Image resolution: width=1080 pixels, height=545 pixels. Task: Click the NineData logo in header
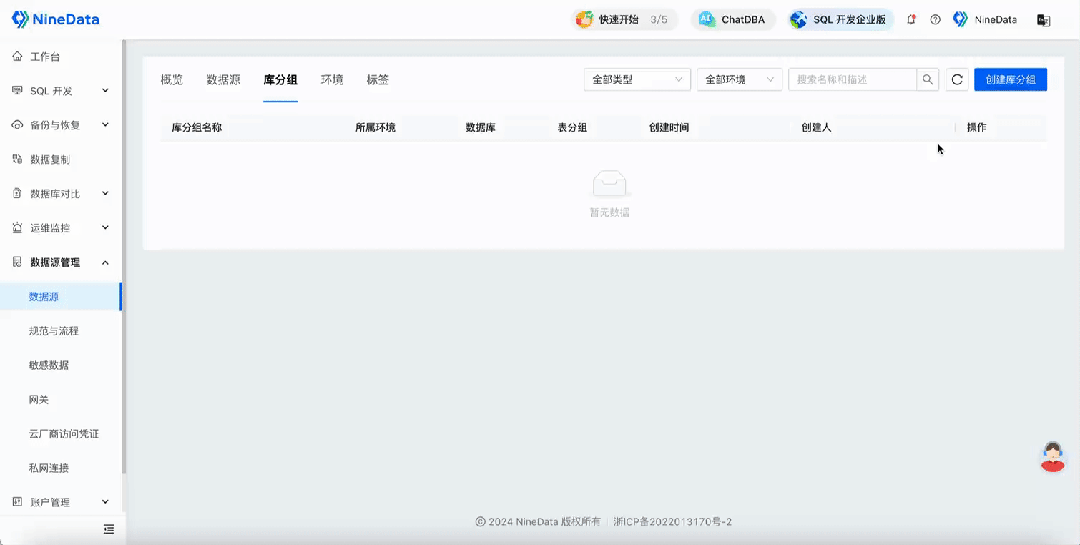click(55, 19)
